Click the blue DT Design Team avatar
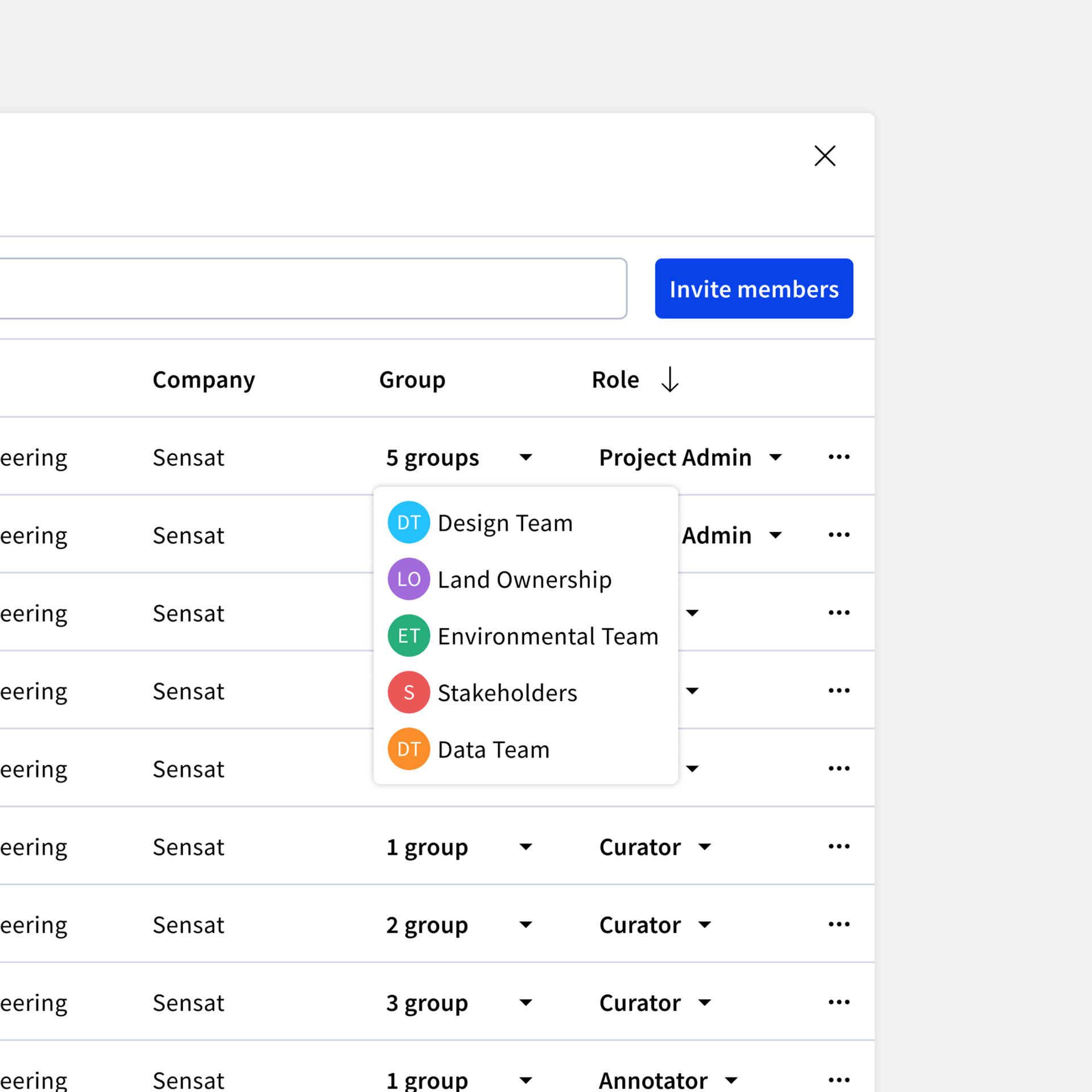1092x1092 pixels. [408, 522]
